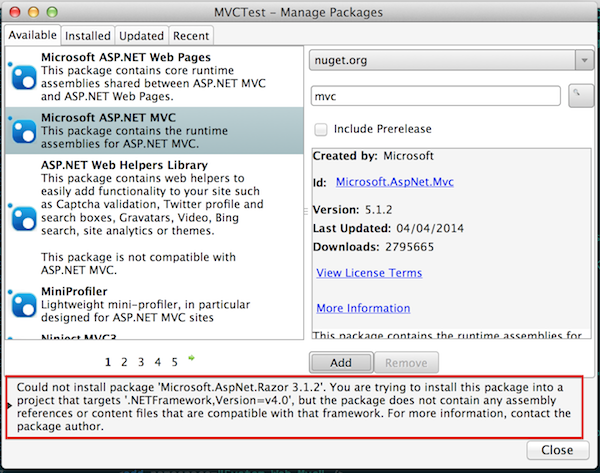Switch to the Recent tab
The height and width of the screenshot is (473, 600).
(191, 36)
